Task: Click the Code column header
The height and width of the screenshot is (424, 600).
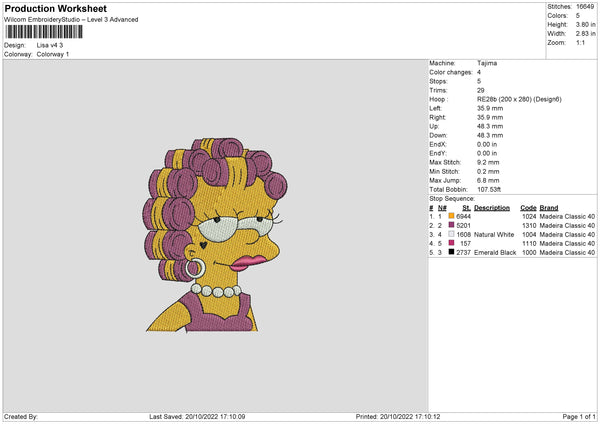Action: coord(528,208)
